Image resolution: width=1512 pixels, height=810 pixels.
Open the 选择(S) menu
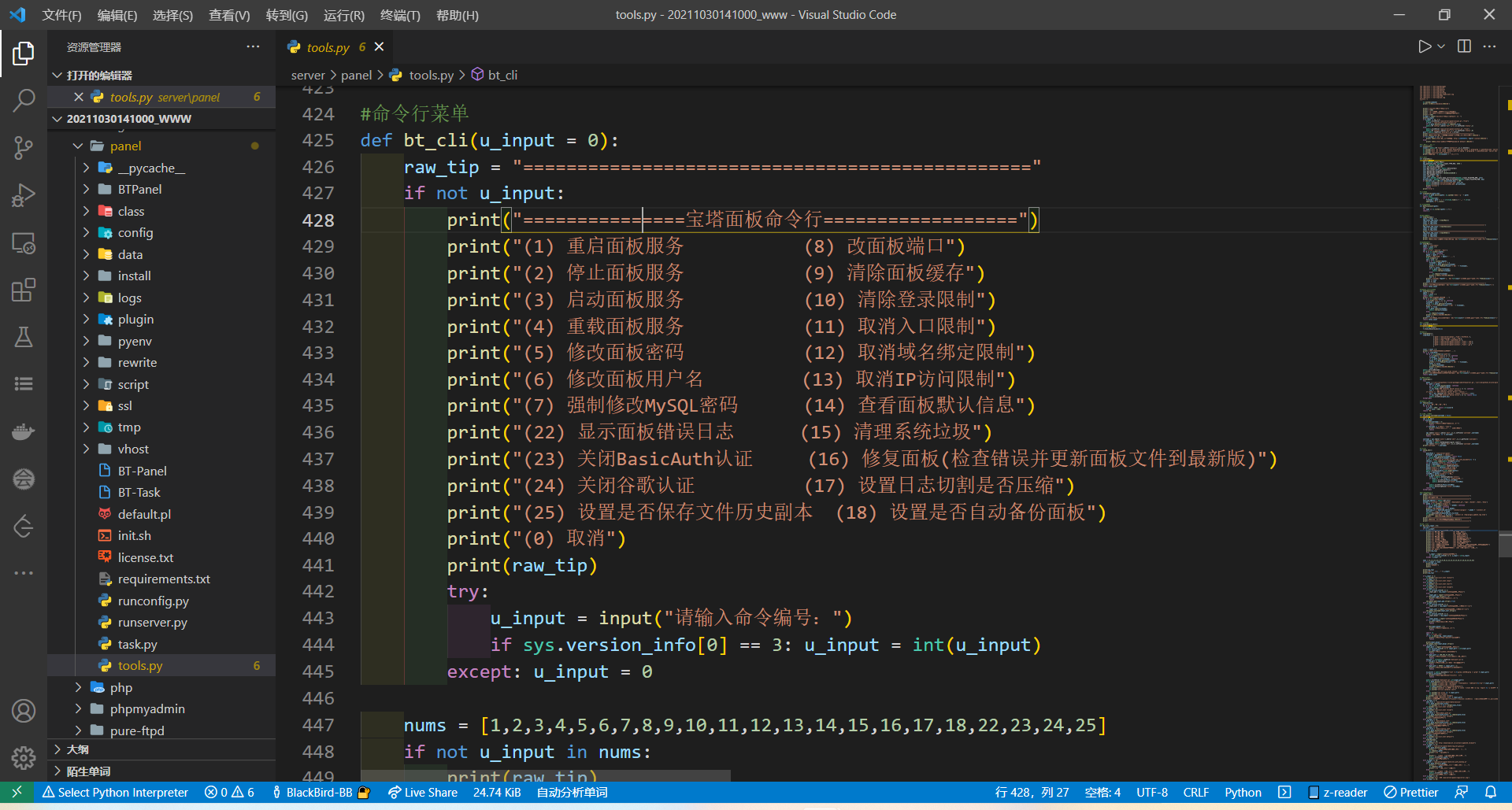(x=172, y=15)
